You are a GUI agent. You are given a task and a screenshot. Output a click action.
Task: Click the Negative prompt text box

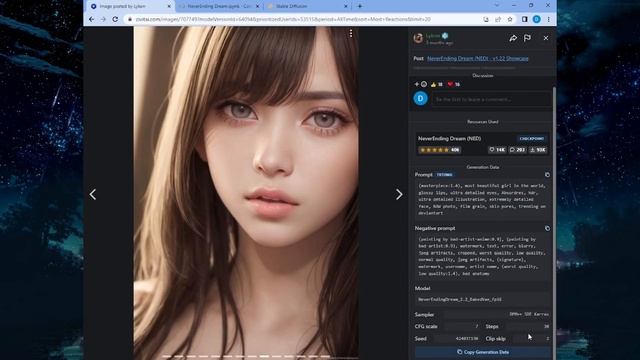[x=482, y=256]
